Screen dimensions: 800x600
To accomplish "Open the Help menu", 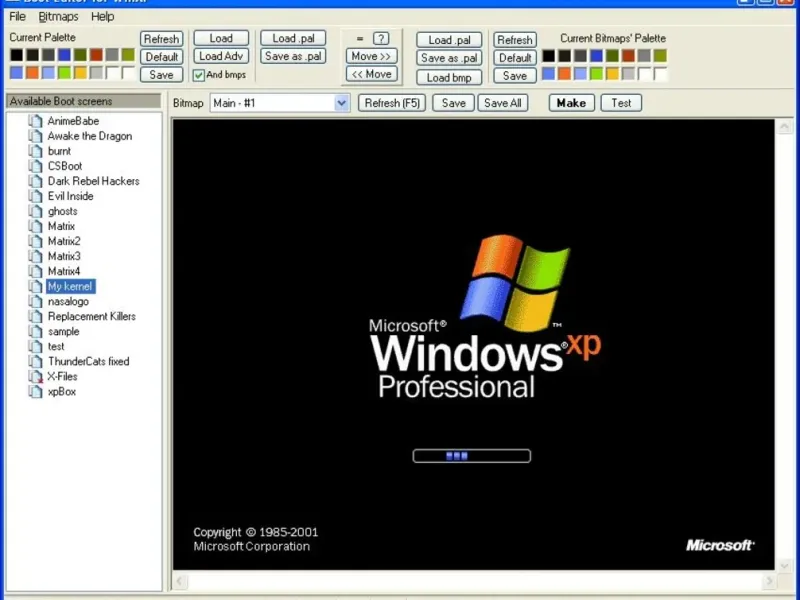I will point(103,16).
